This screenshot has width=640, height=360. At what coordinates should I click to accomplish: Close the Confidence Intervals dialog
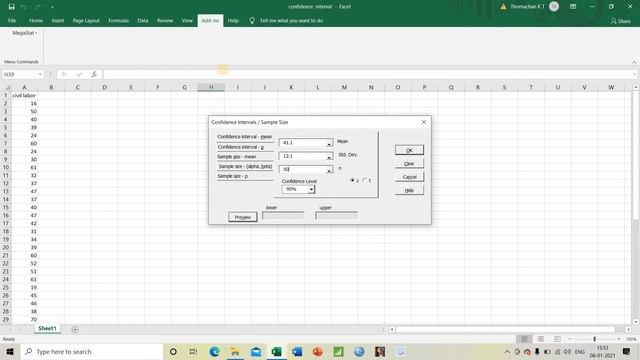coord(424,122)
